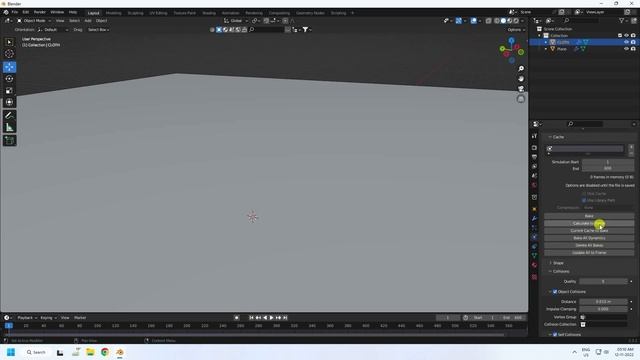
Task: Activate the Rotate tool
Action: (x=9, y=78)
